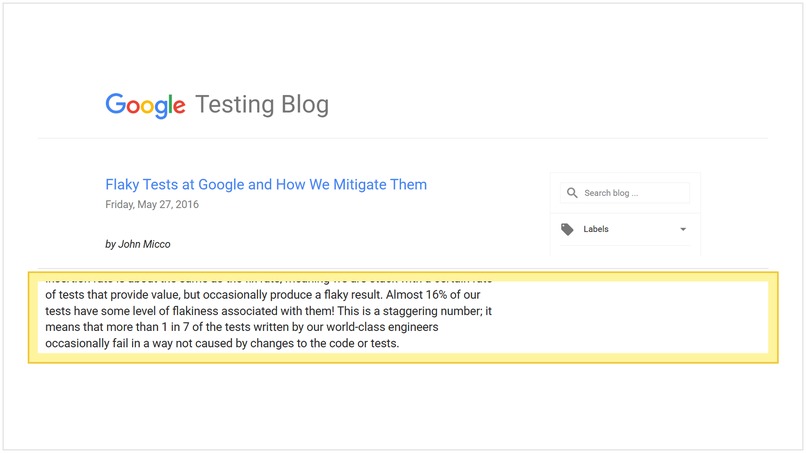Click the Labels tag icon
Viewport: 806px width, 453px height.
[x=567, y=229]
